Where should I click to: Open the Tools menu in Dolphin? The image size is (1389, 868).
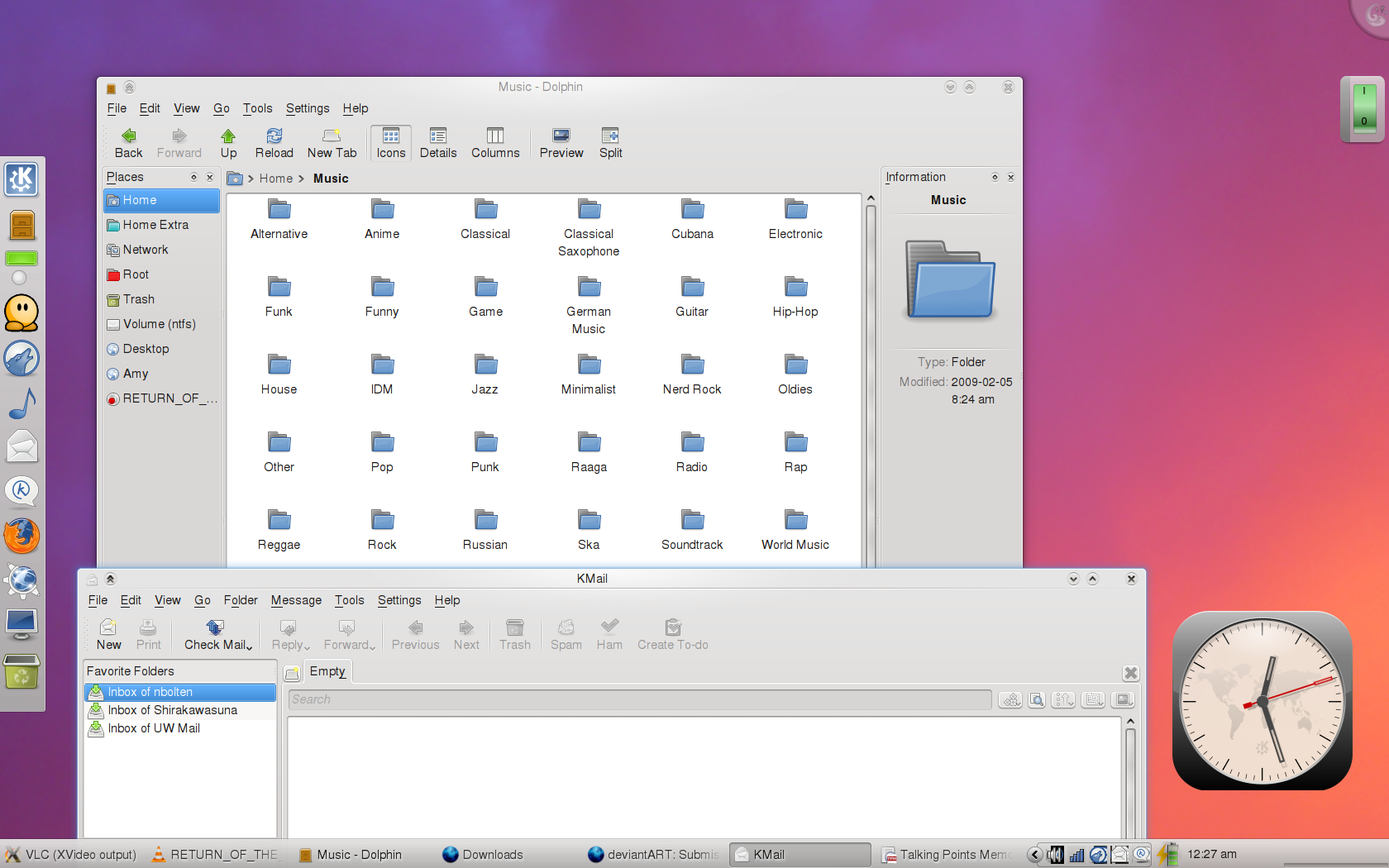(257, 108)
